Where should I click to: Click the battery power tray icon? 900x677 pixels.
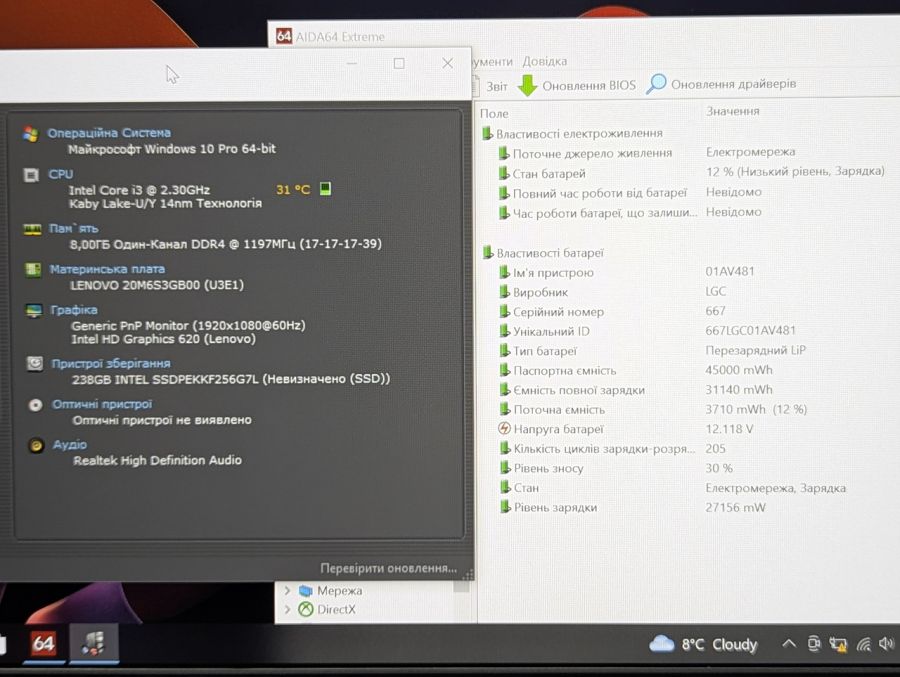[x=838, y=644]
